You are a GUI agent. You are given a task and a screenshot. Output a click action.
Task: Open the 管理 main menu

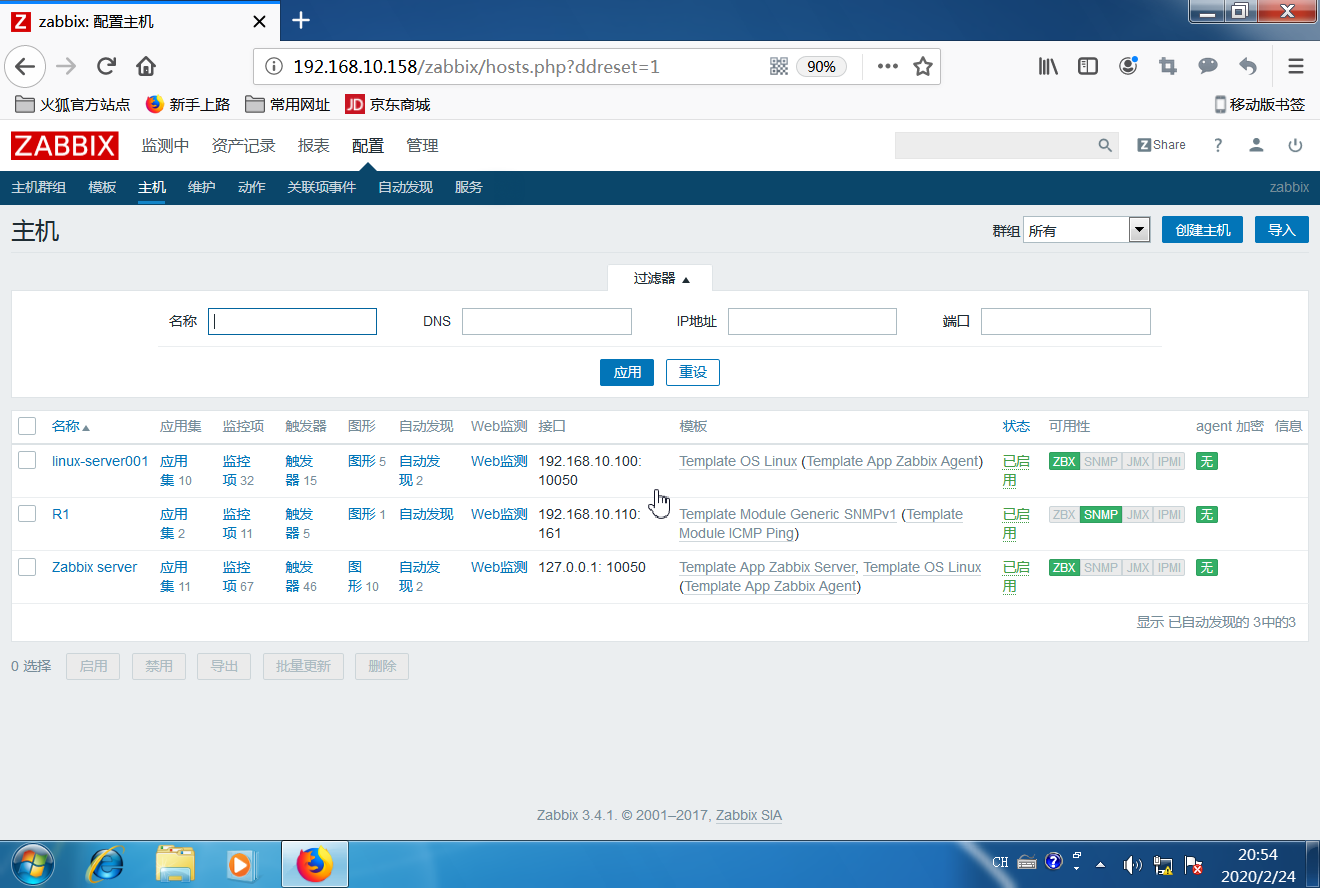(x=422, y=146)
